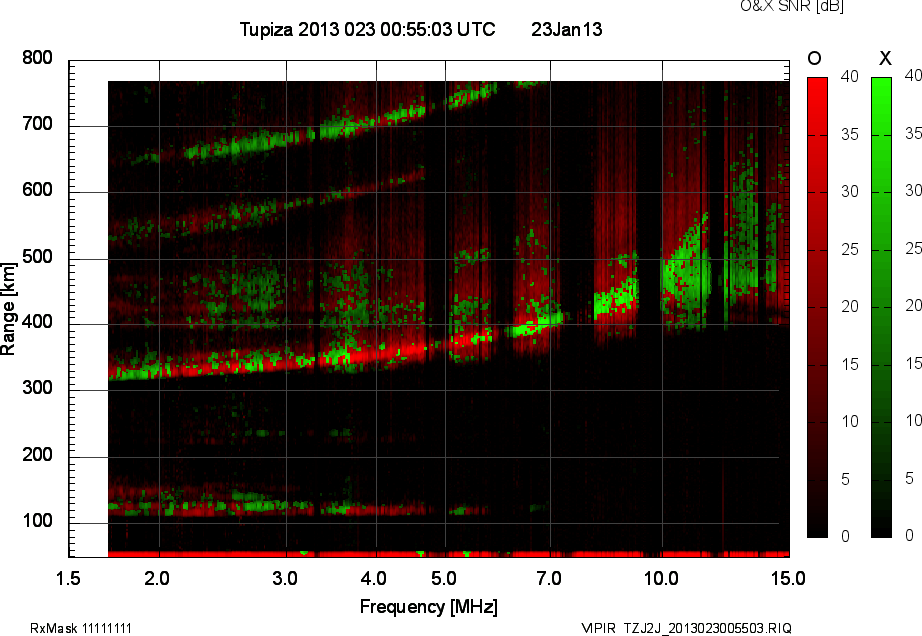
Task: Click the 600 range tick label
Action: (x=37, y=190)
